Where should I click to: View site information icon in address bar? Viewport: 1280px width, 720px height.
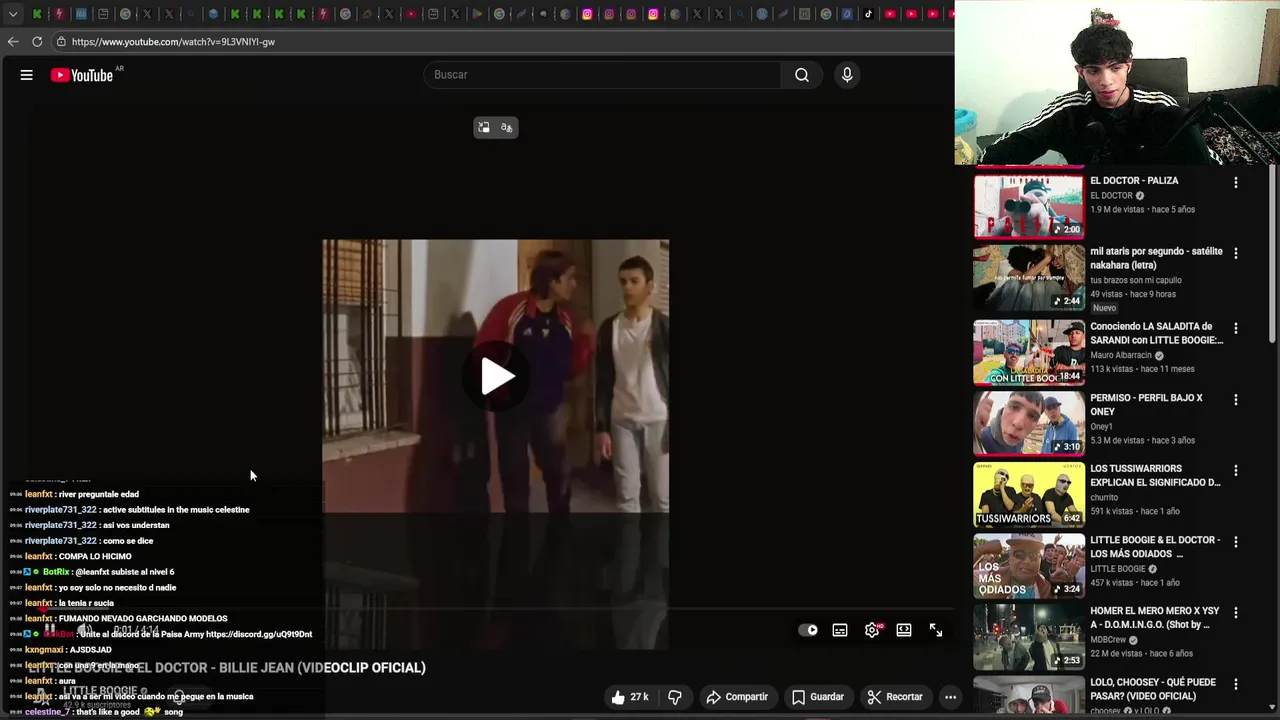click(x=61, y=42)
